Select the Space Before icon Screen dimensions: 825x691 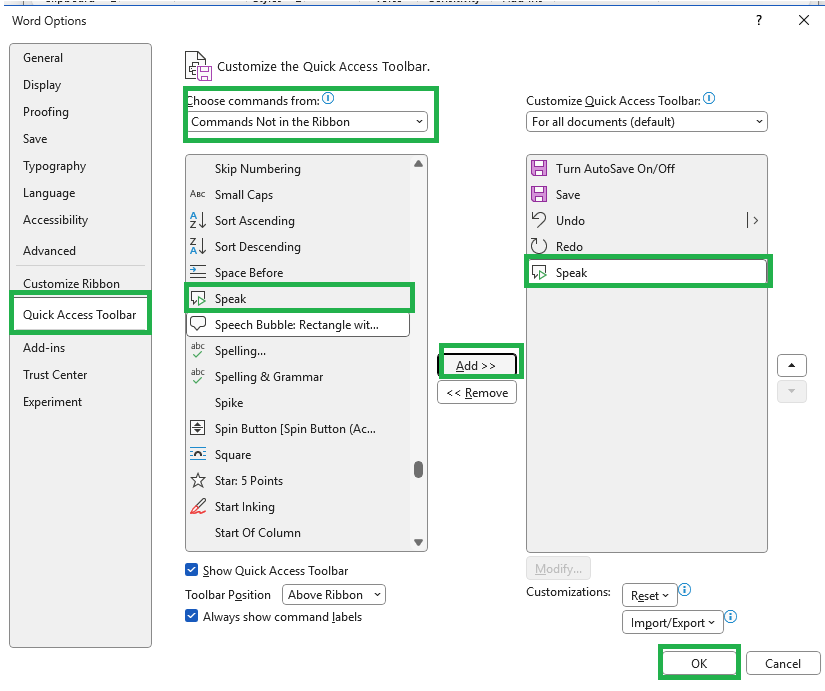pyautogui.click(x=197, y=272)
